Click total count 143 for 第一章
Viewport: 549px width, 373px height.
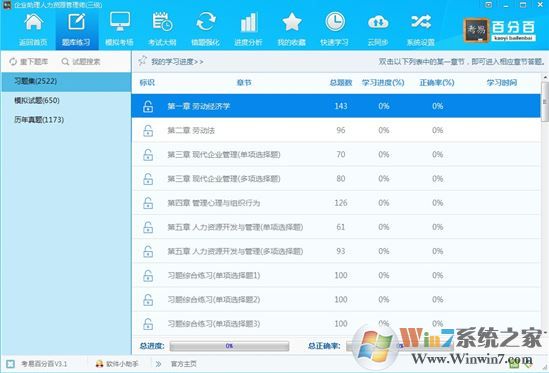[x=341, y=106]
